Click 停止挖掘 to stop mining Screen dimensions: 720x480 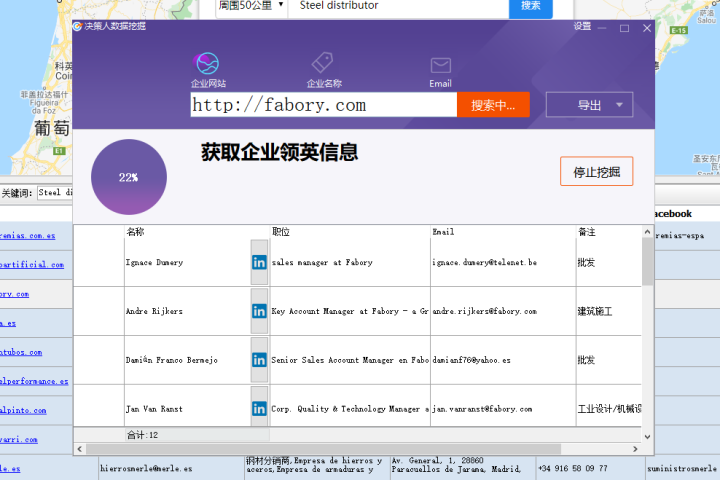tap(596, 171)
